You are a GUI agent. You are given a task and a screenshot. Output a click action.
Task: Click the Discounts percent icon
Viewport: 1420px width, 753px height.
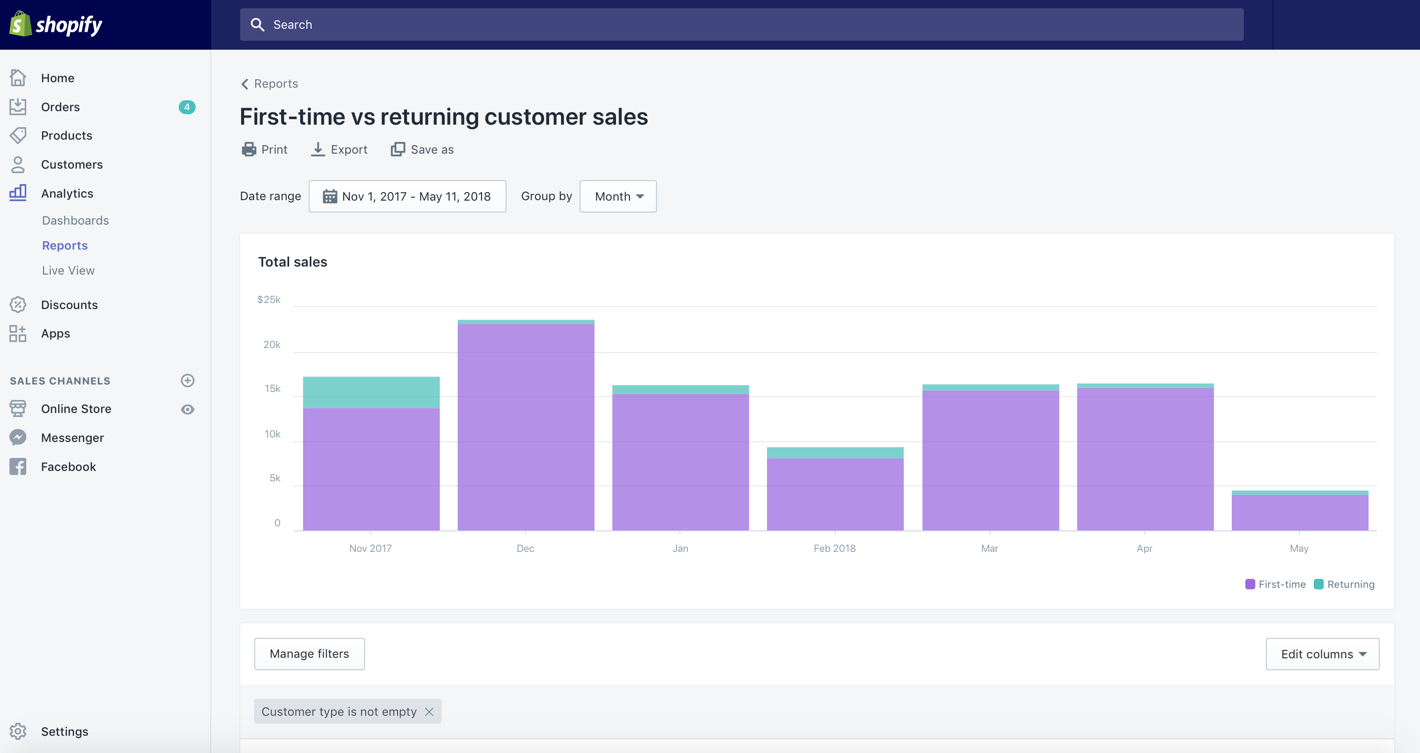[18, 304]
